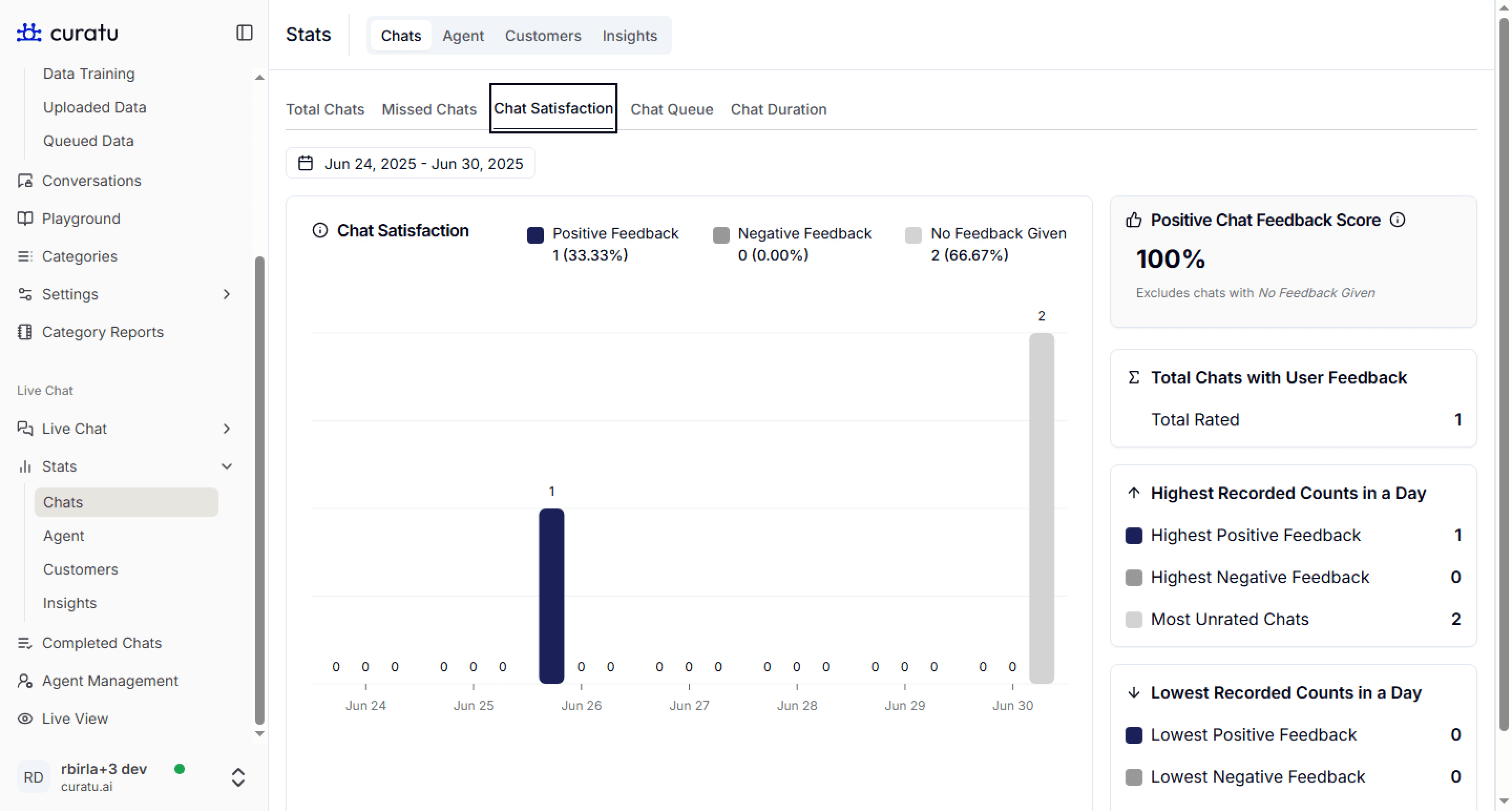The image size is (1512, 811).
Task: Click the Settings sliders icon
Action: pyautogui.click(x=25, y=294)
